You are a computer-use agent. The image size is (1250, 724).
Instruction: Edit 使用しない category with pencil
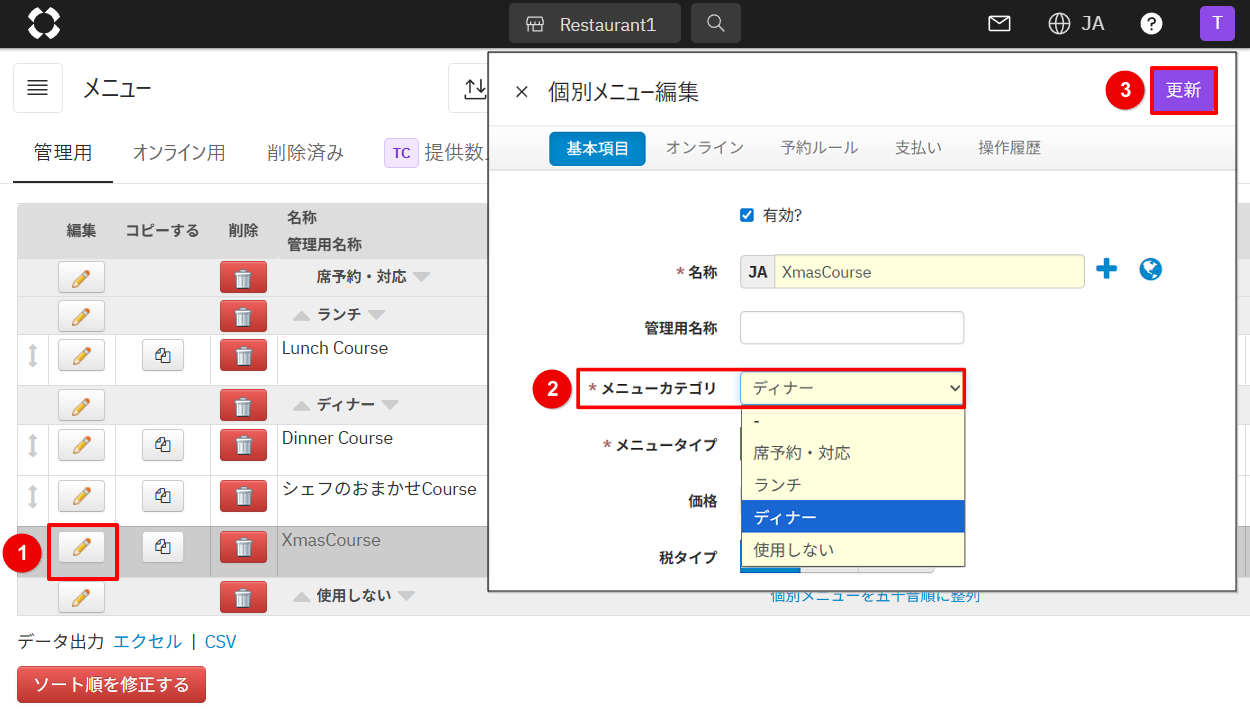click(82, 597)
